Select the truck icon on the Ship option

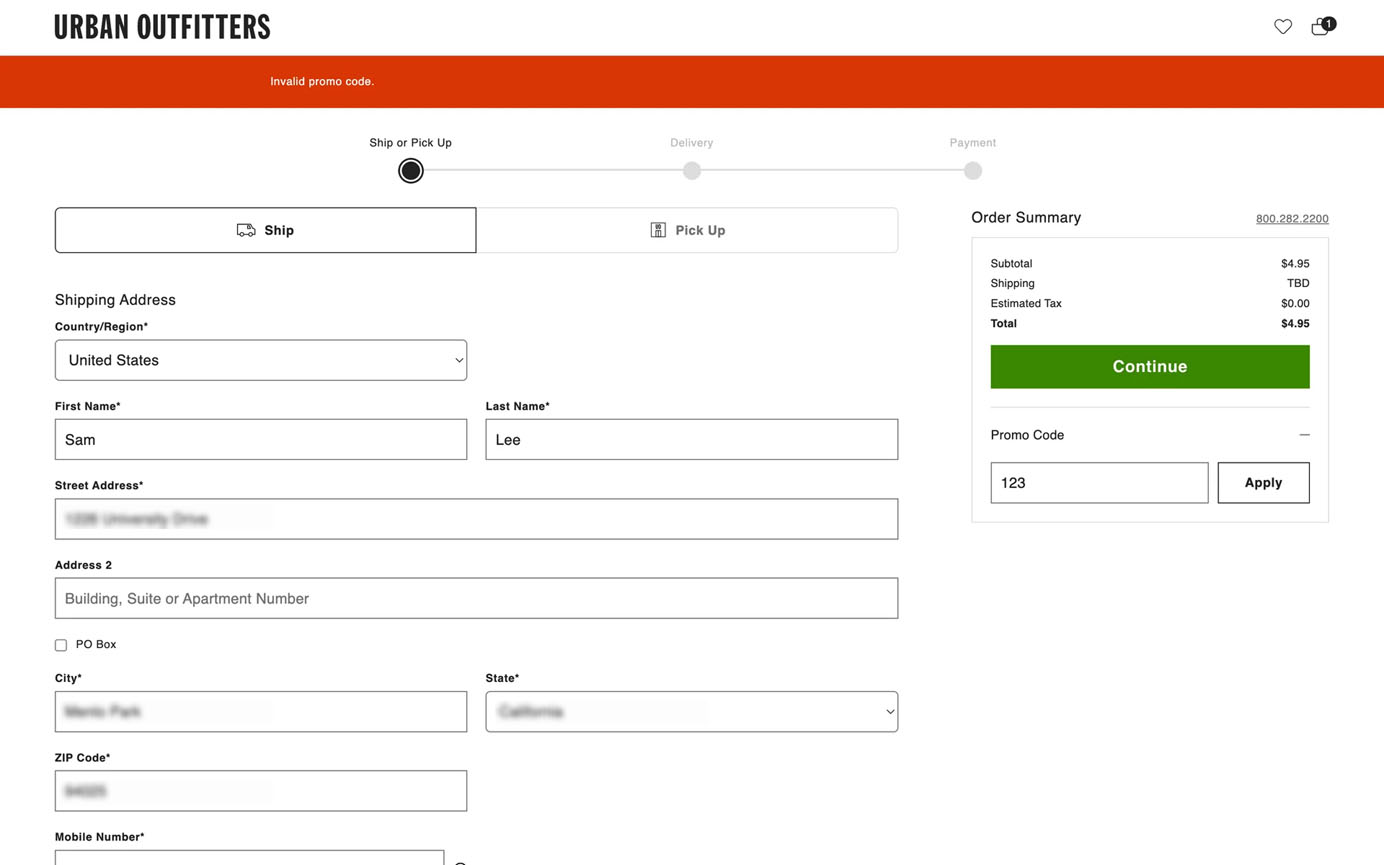(245, 230)
